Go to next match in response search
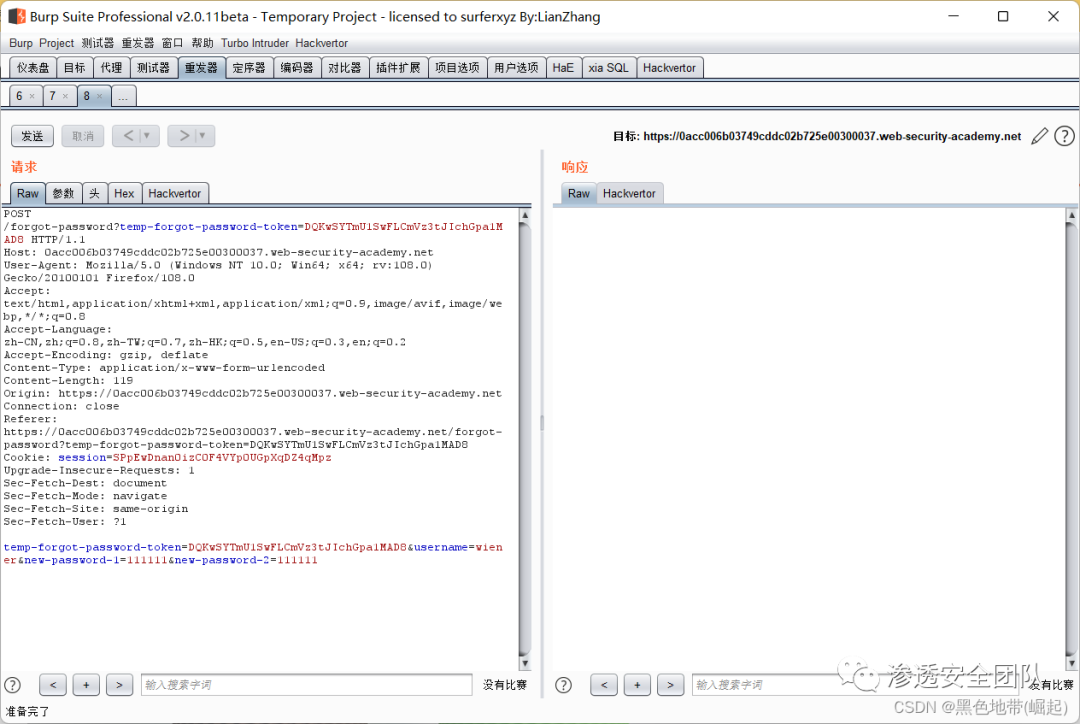Image resolution: width=1080 pixels, height=724 pixels. (670, 685)
